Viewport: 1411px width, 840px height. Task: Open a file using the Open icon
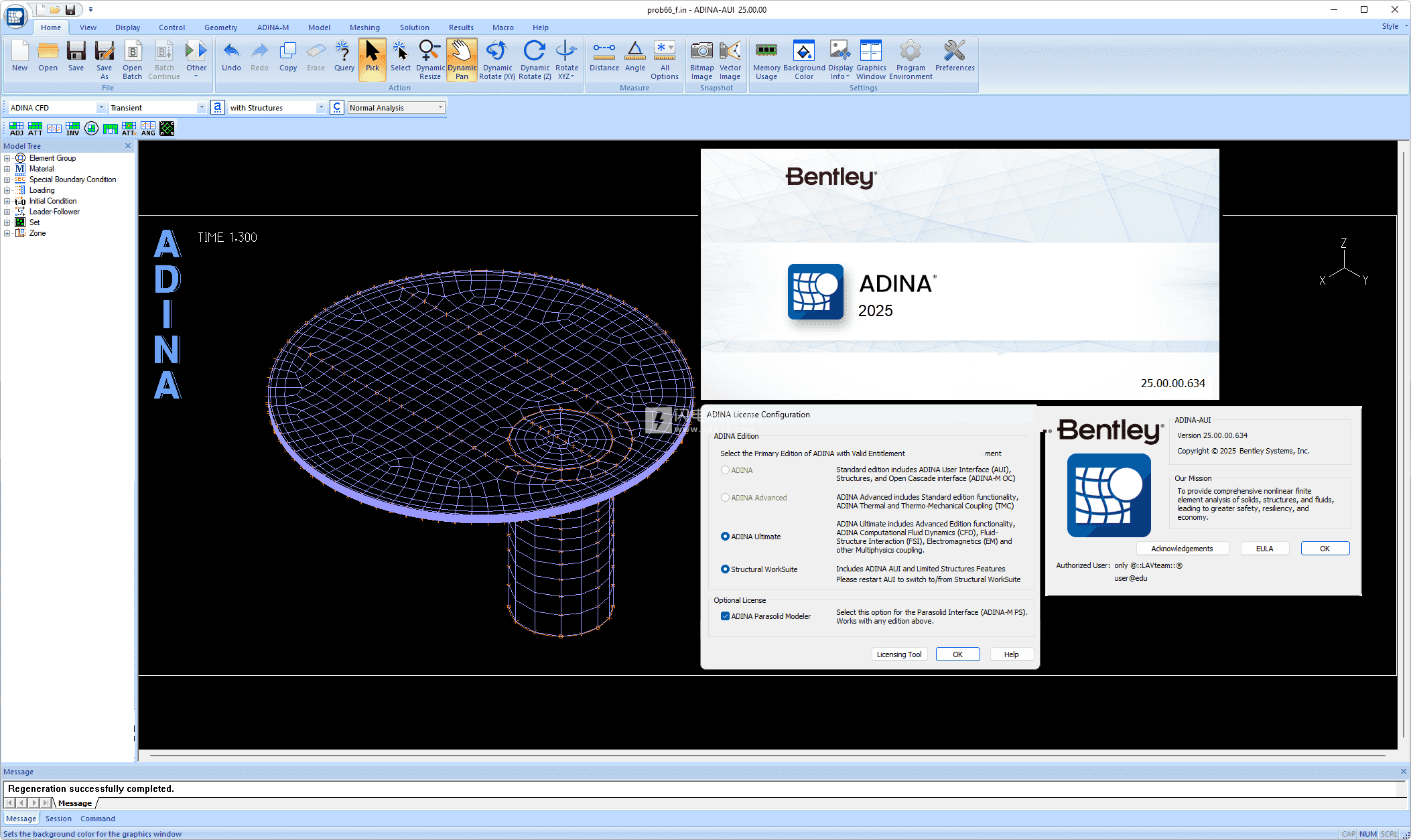tap(48, 56)
